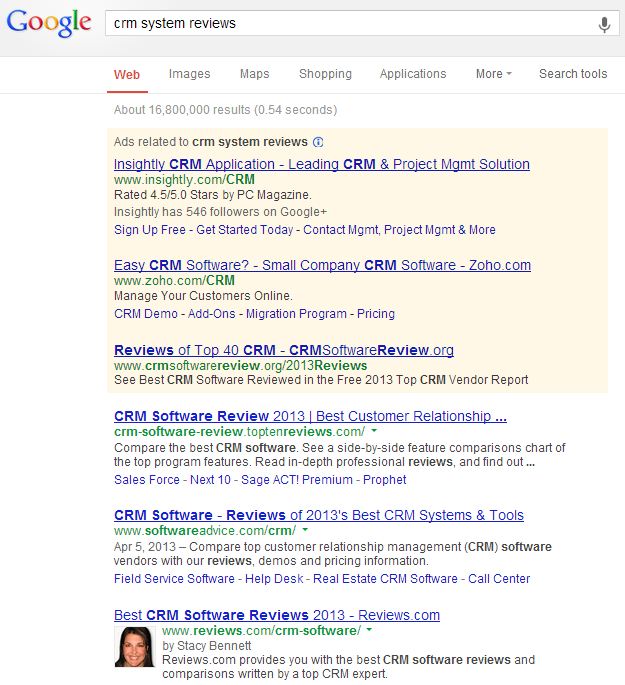Image resolution: width=625 pixels, height=685 pixels.
Task: Expand softwareadvice.com URL dropdown arrow
Action: [x=305, y=530]
